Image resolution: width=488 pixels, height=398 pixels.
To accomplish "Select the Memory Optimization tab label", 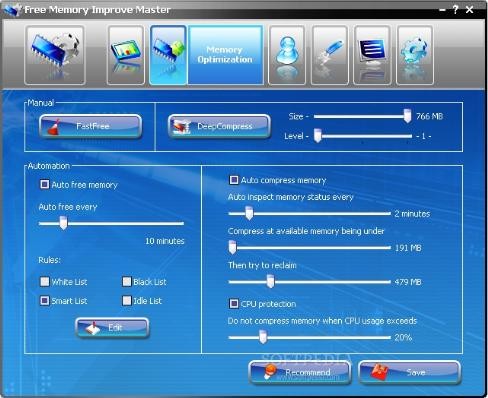I will (x=225, y=55).
